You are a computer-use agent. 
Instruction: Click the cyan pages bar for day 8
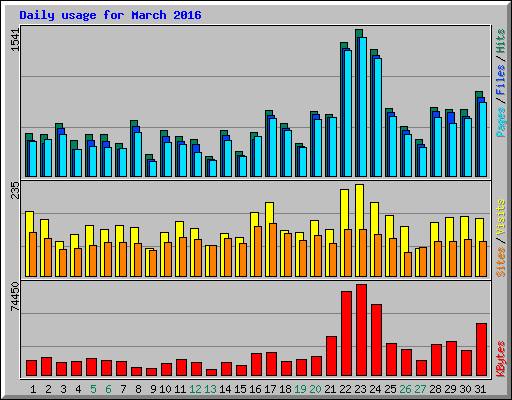[x=138, y=154]
